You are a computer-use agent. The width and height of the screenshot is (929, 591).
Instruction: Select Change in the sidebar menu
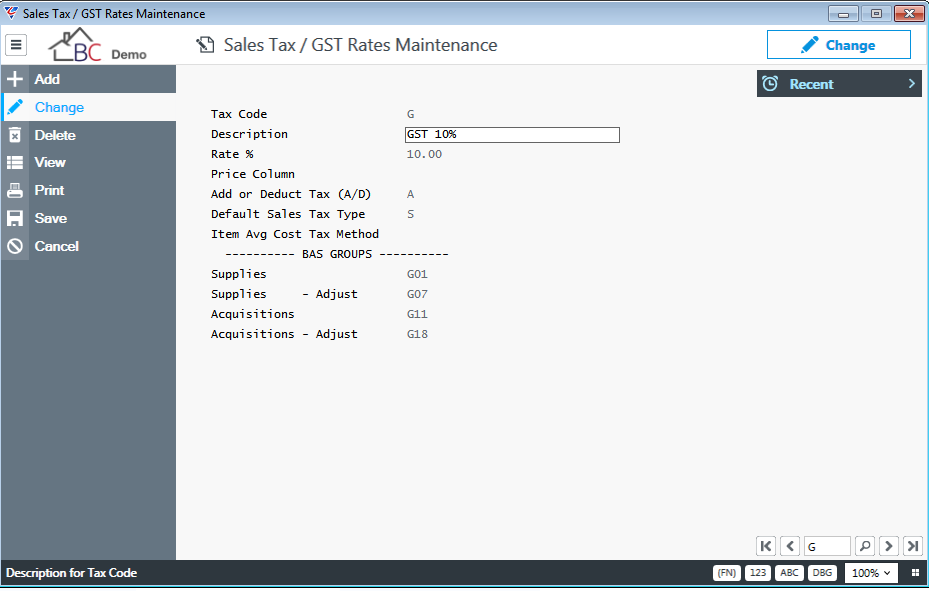click(x=88, y=107)
